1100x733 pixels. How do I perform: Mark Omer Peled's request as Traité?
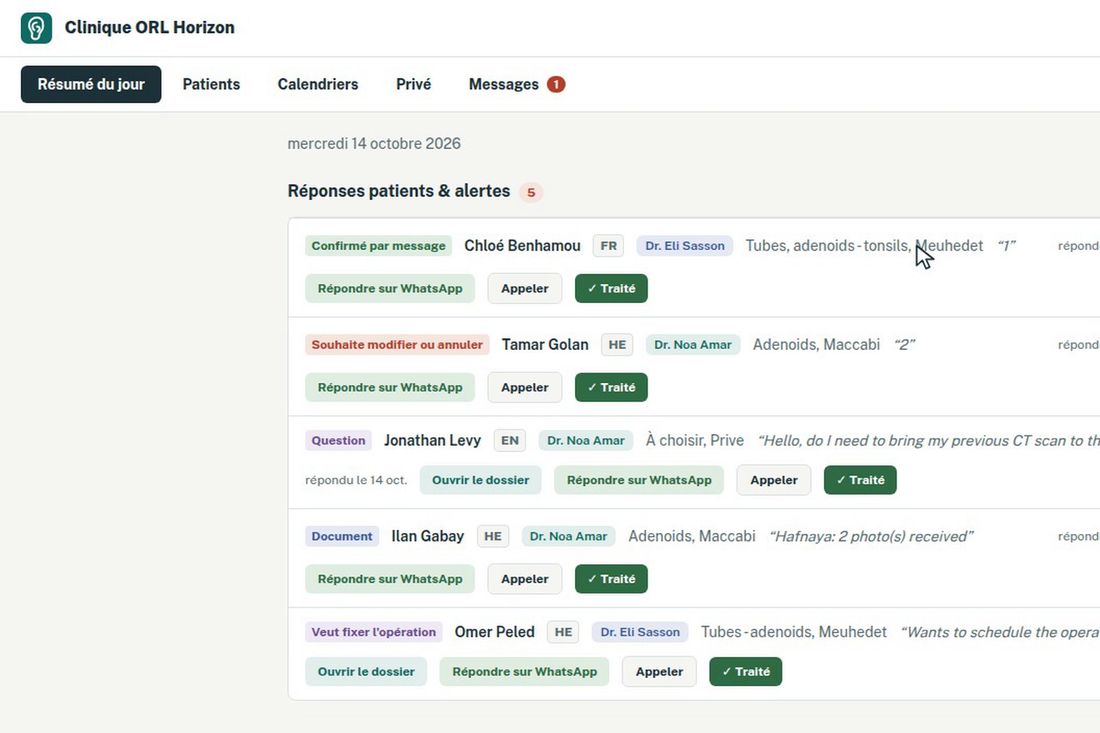coord(746,671)
